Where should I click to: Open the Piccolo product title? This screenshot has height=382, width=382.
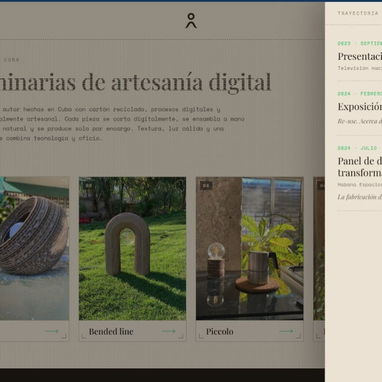coord(220,331)
